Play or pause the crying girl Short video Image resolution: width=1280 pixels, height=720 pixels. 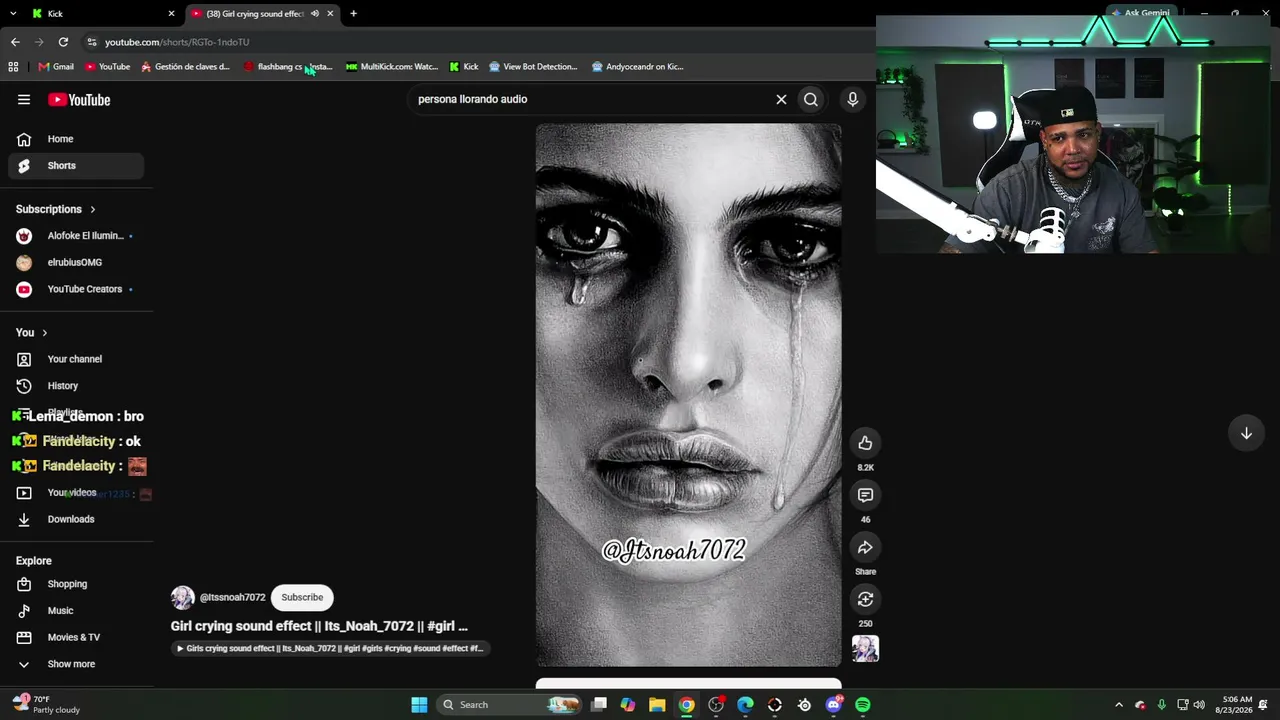(x=688, y=395)
